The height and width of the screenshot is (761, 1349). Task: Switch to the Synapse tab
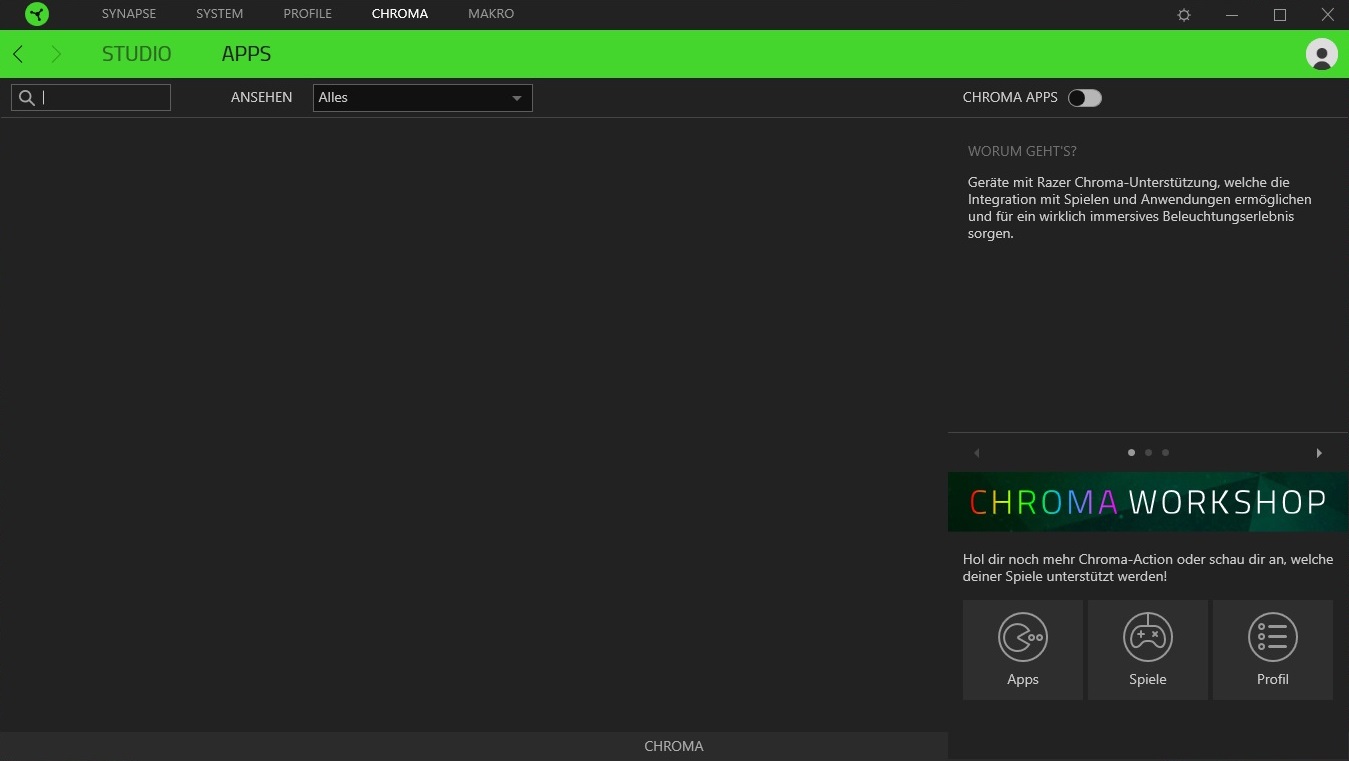(129, 14)
